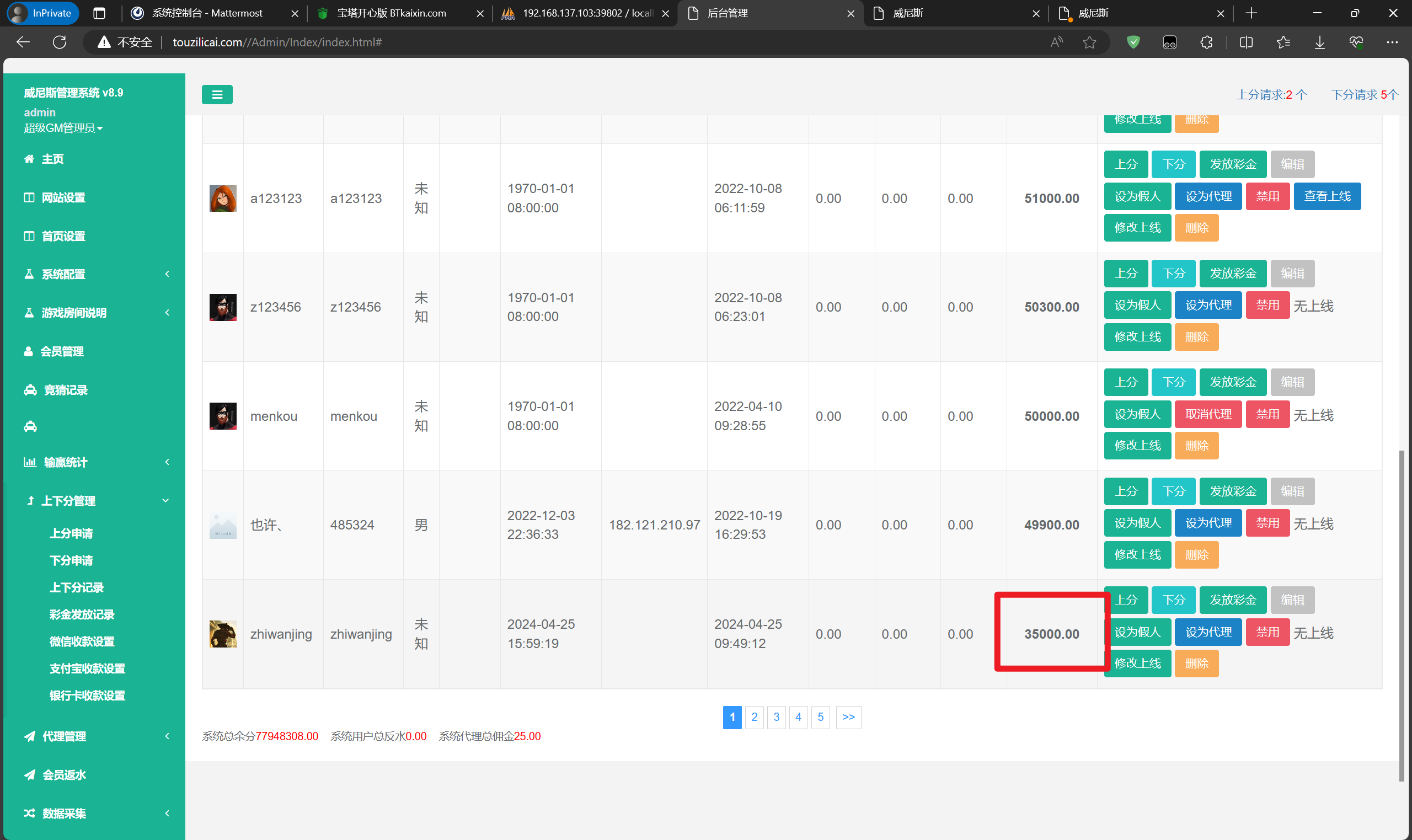Viewport: 1412px width, 840px height.
Task: Click the page vertical scrollbar
Action: pos(1402,615)
